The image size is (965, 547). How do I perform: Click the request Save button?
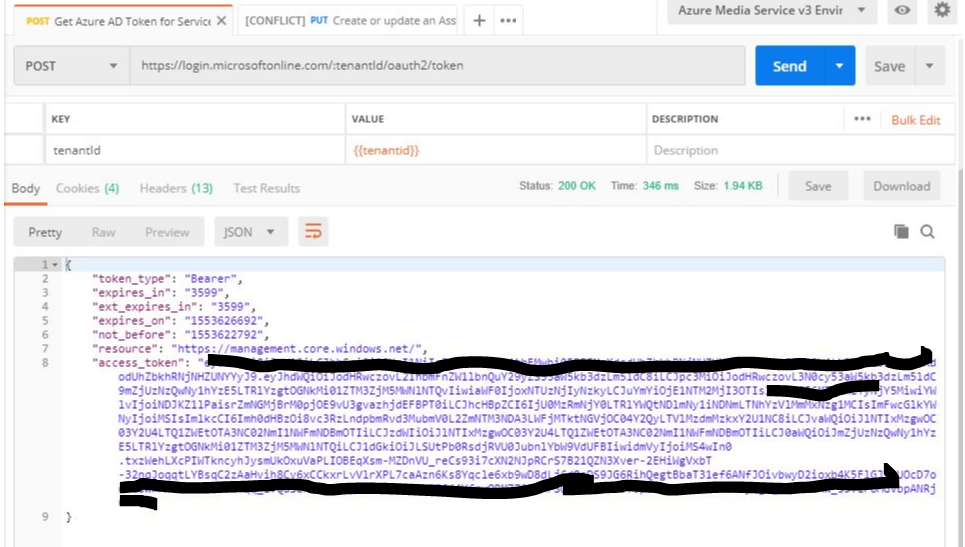890,66
